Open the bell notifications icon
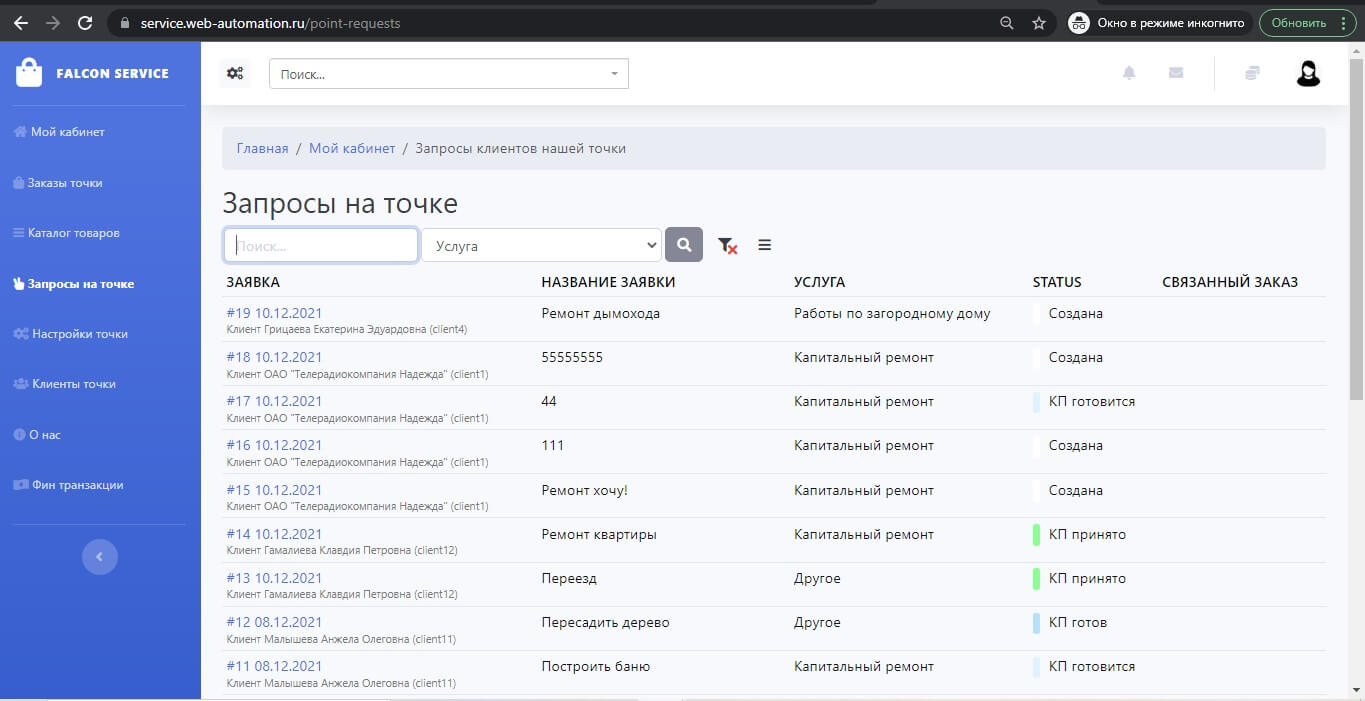Screen dimensions: 1365x701 pos(1129,73)
